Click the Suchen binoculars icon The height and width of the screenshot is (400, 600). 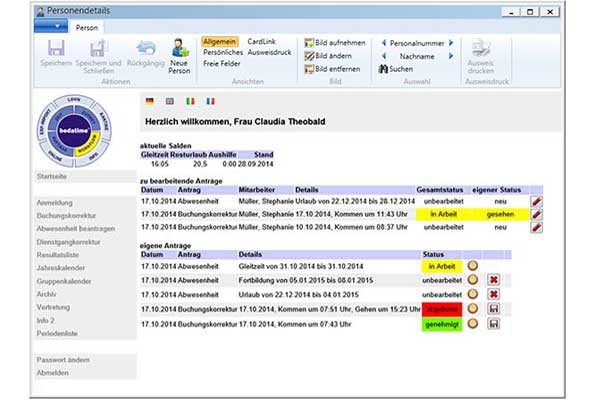click(x=383, y=70)
